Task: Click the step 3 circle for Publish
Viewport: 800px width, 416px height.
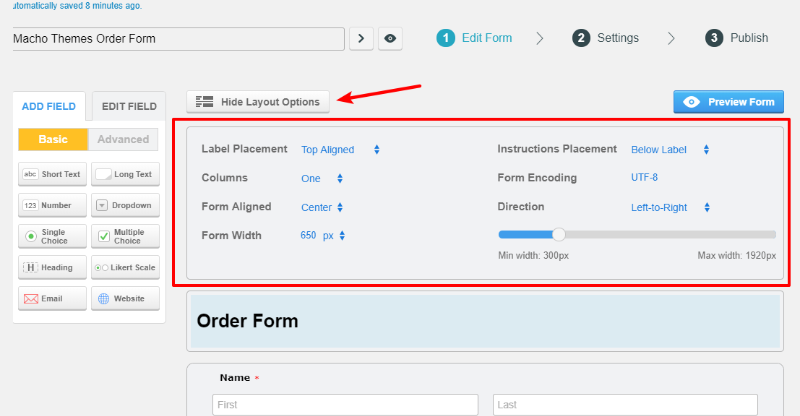Action: point(714,38)
